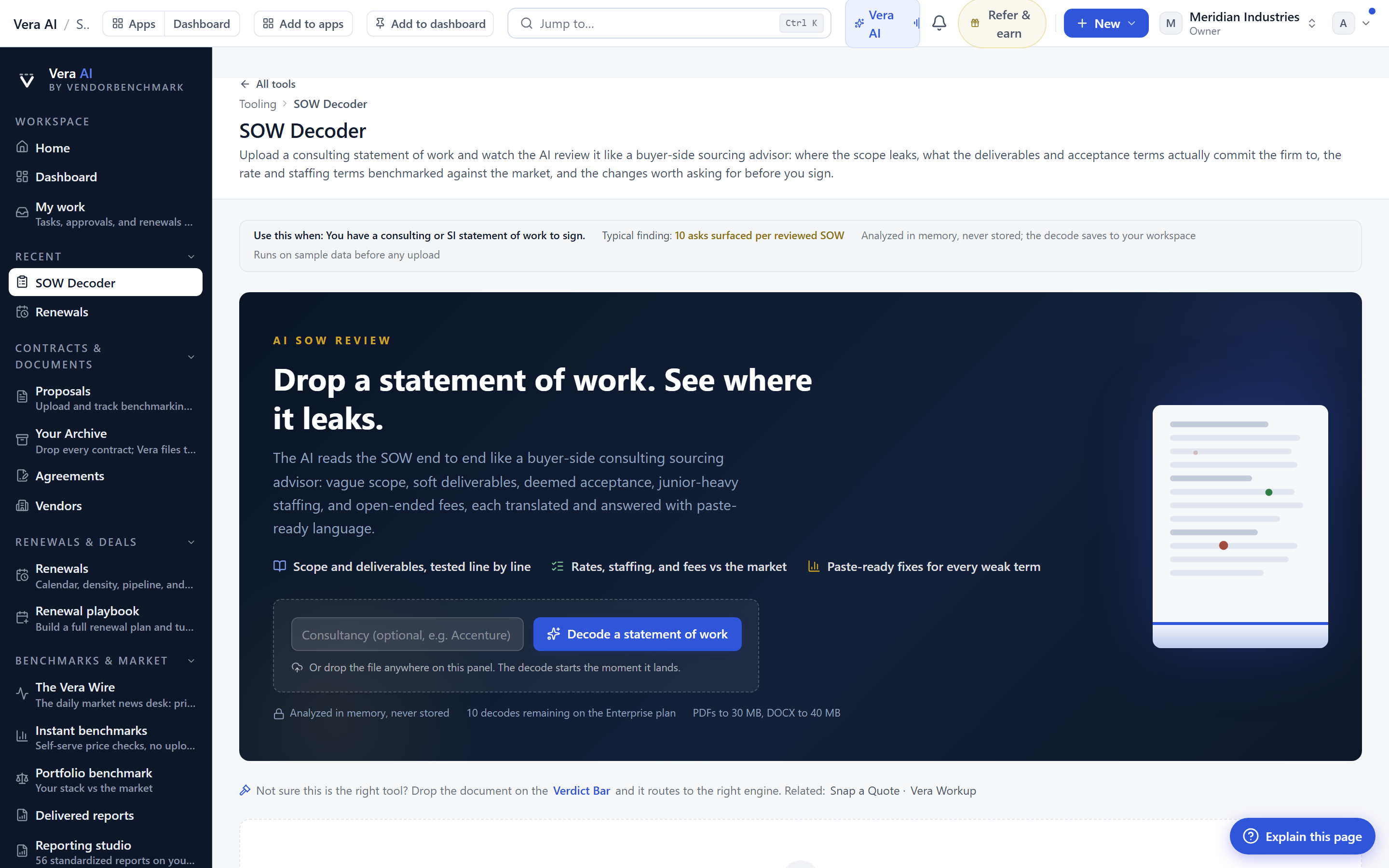
Task: Open the Vera Workup related link
Action: pos(942,790)
